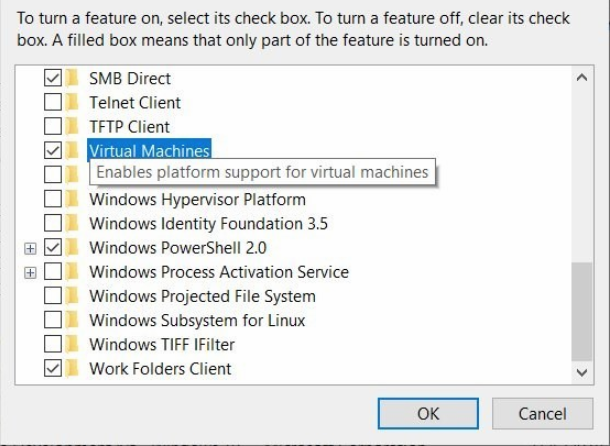This screenshot has height=446, width=610.
Task: Click the folder icon next to Windows TIFF IFilter
Action: click(x=72, y=344)
